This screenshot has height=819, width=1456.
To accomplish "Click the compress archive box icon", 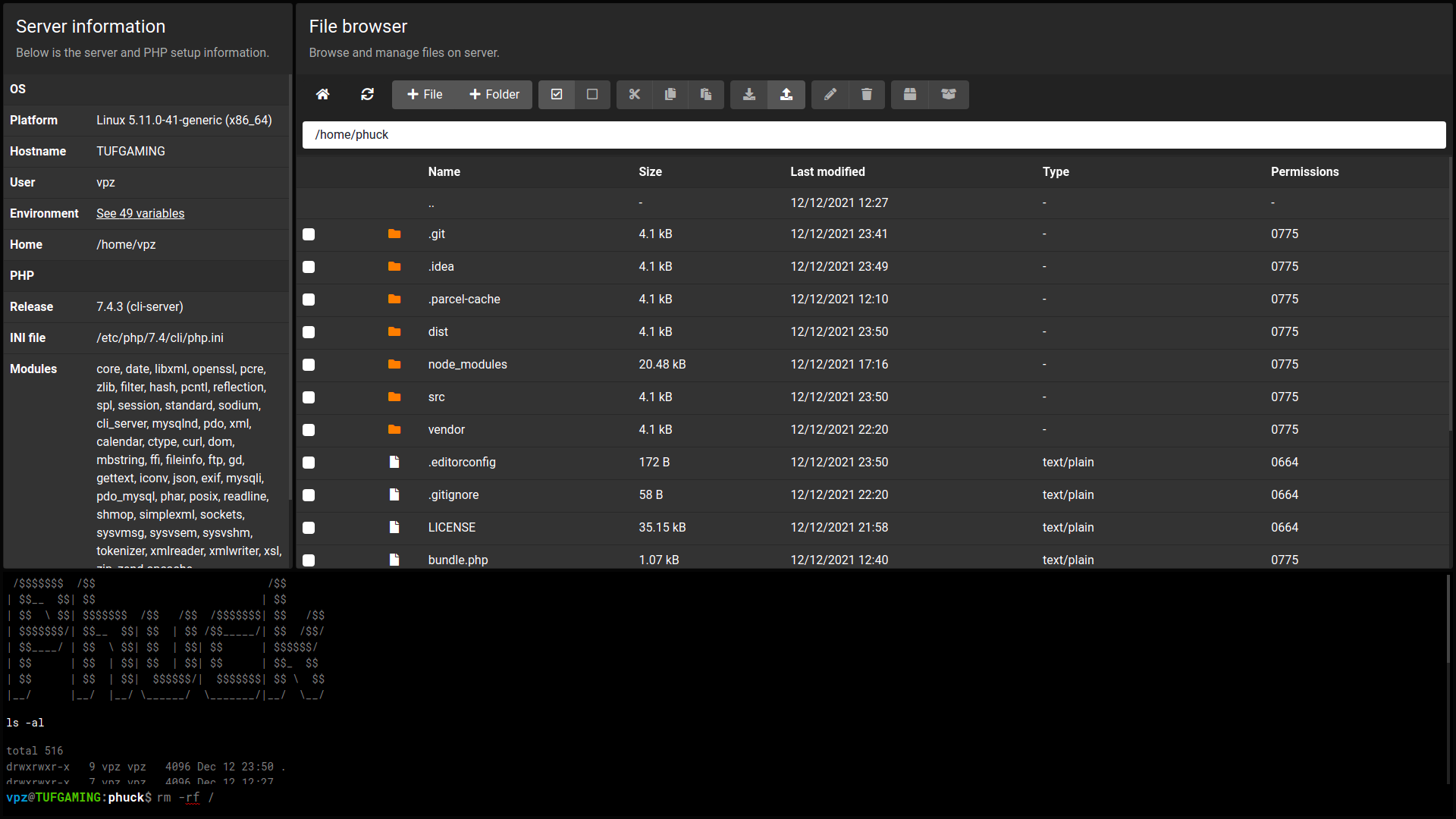I will point(910,94).
